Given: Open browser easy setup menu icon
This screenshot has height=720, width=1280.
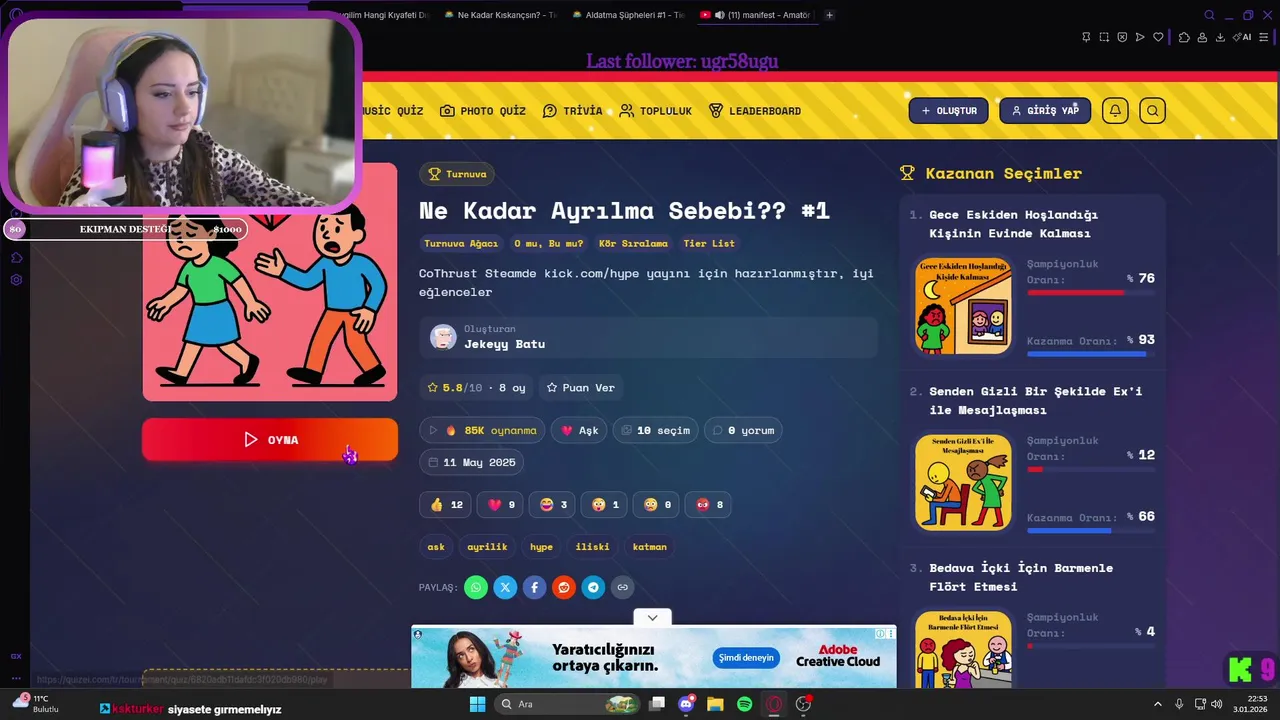Looking at the screenshot, I should pyautogui.click(x=1262, y=37).
